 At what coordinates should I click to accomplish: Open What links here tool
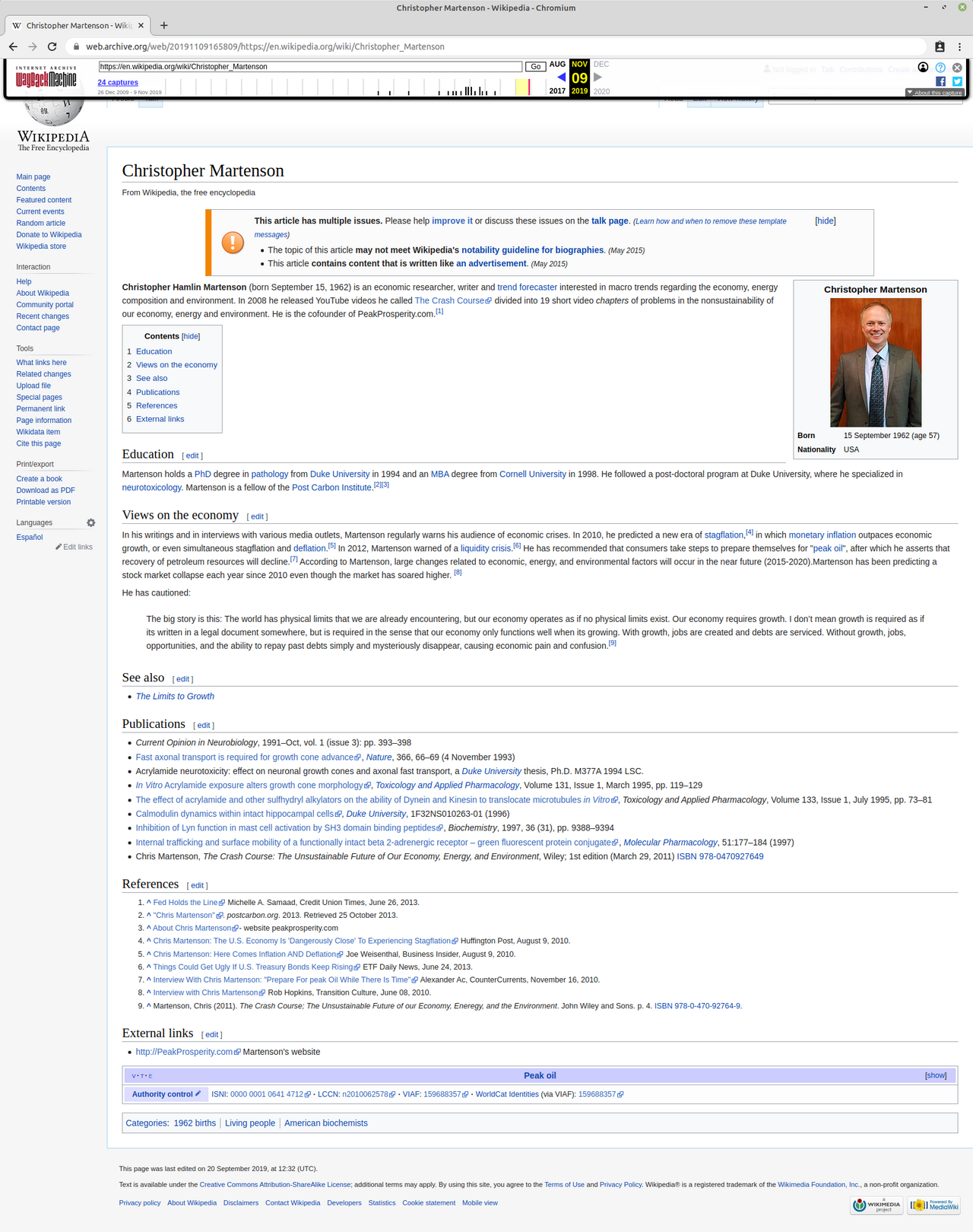[42, 363]
